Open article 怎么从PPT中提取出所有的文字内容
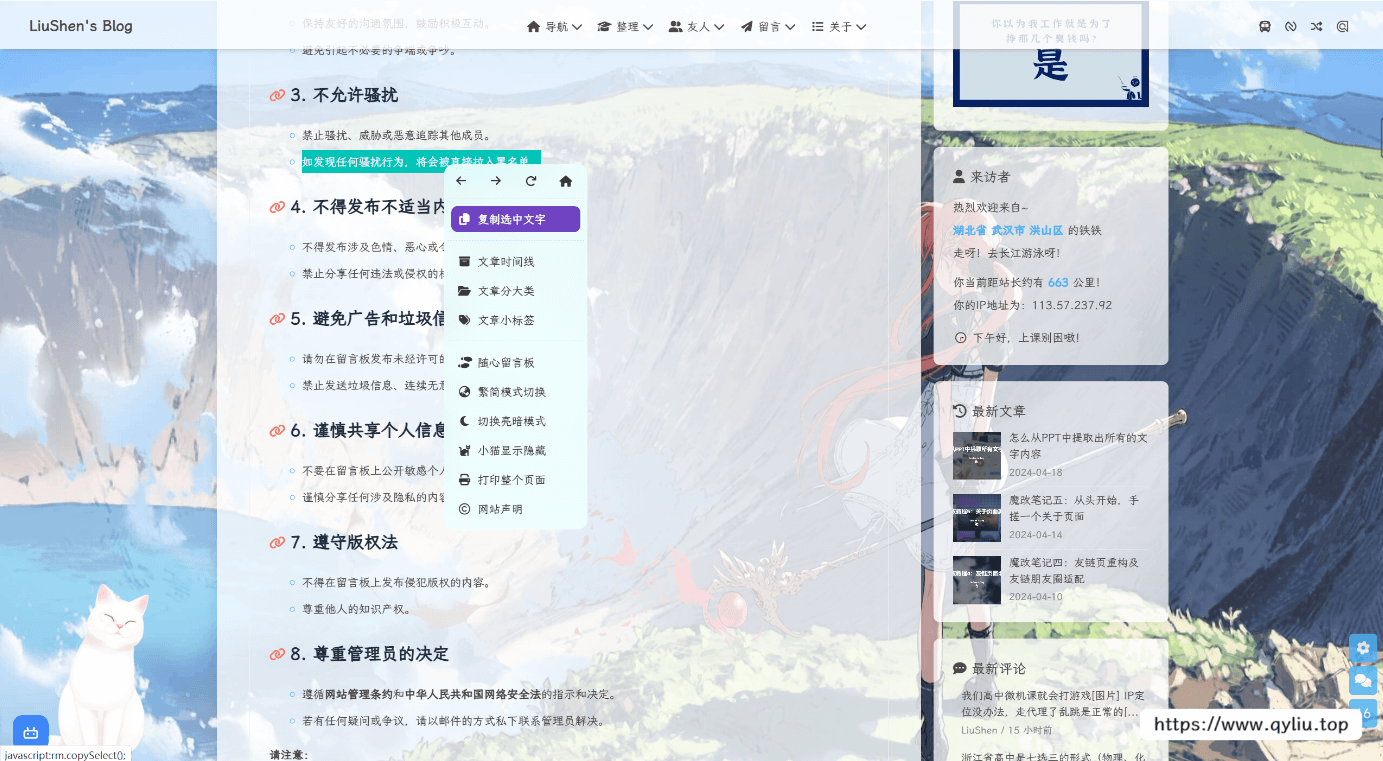The image size is (1383, 761). [1078, 446]
